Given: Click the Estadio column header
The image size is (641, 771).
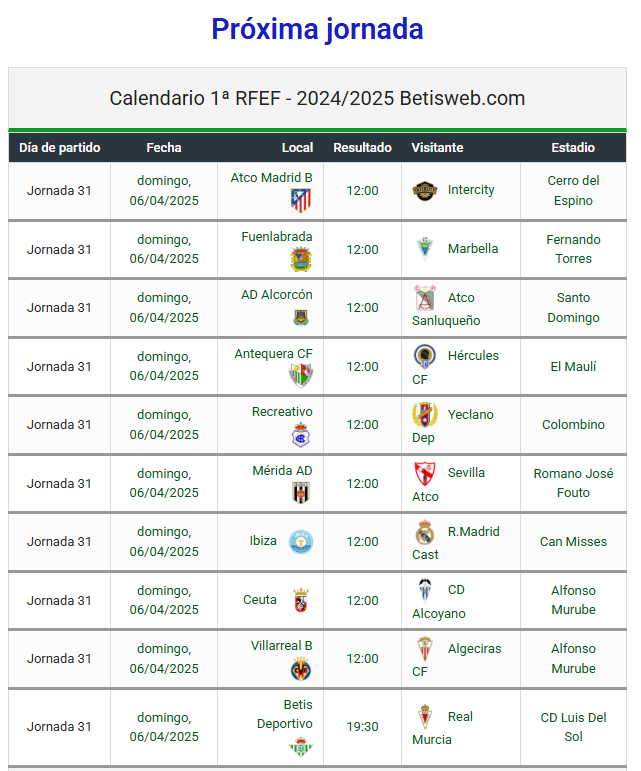Looking at the screenshot, I should [x=573, y=148].
